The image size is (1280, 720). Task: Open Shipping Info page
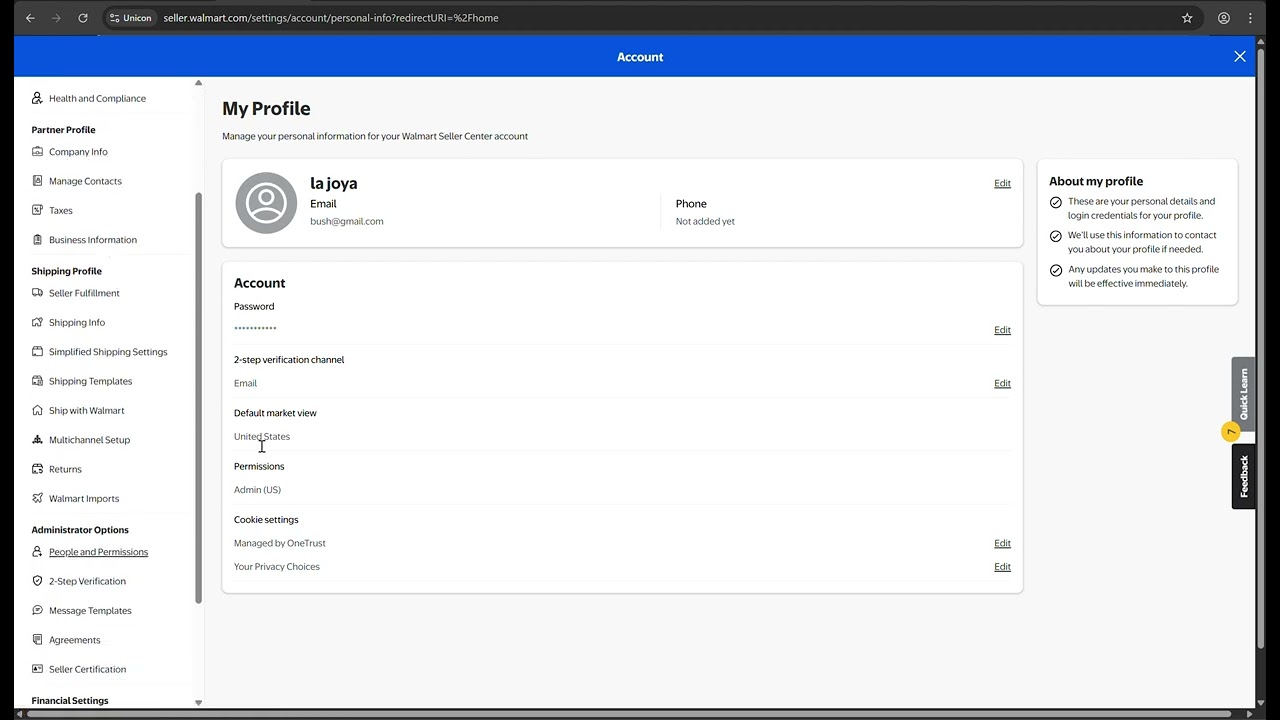77,322
